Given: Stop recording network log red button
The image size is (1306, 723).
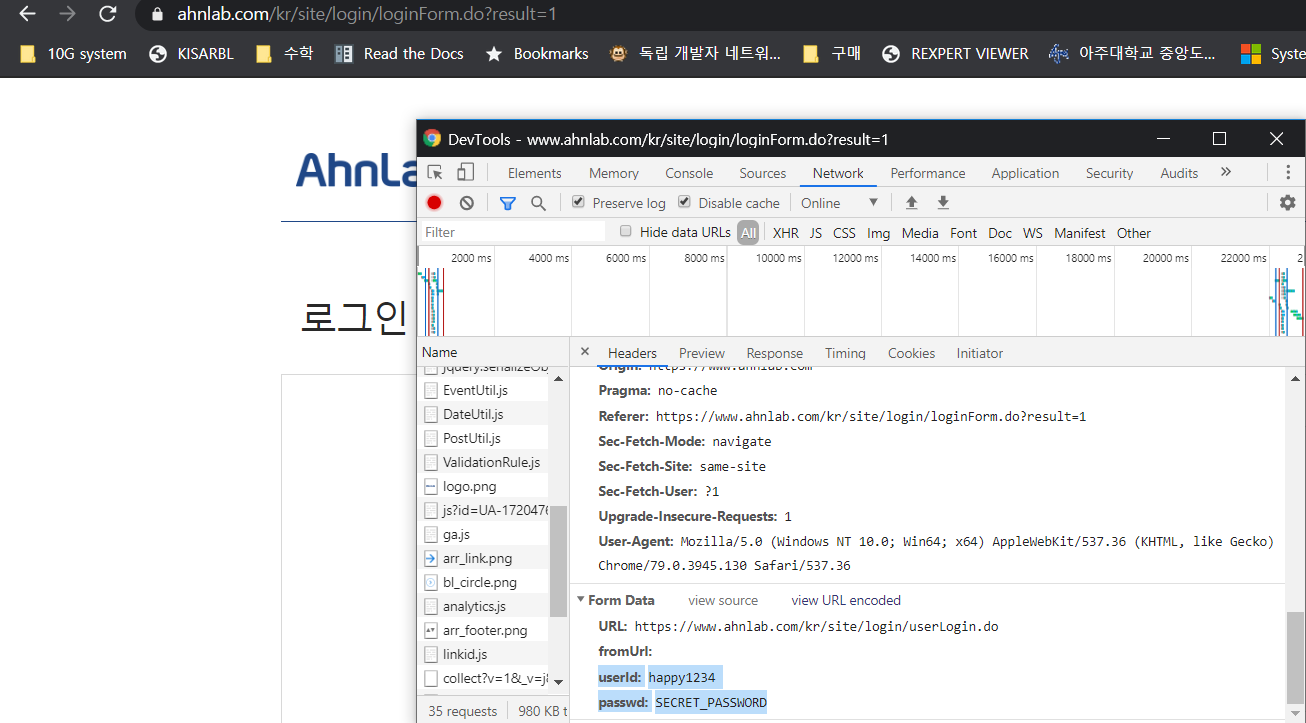Looking at the screenshot, I should click(434, 202).
